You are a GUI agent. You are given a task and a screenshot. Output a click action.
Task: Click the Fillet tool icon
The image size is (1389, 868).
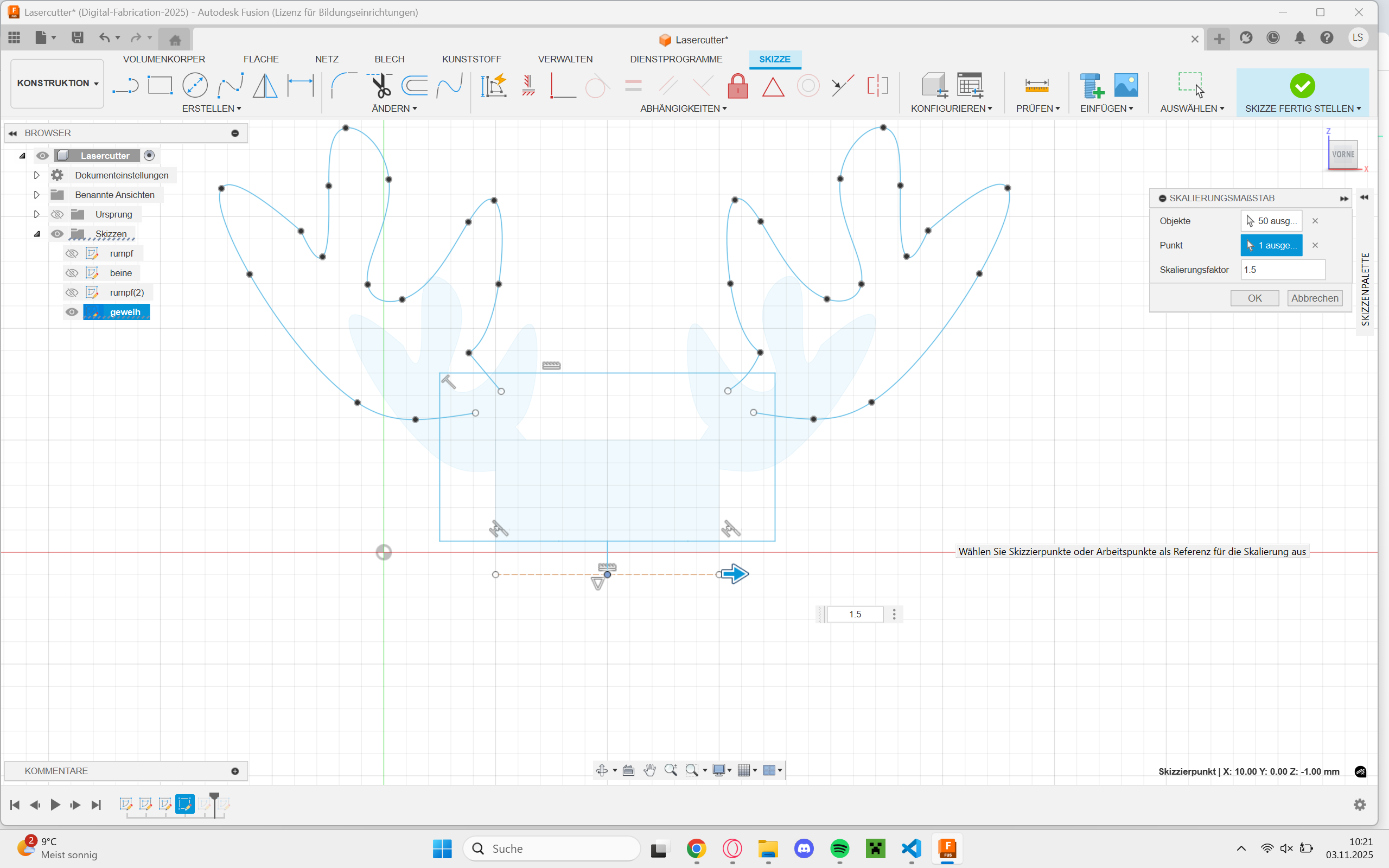pyautogui.click(x=344, y=86)
